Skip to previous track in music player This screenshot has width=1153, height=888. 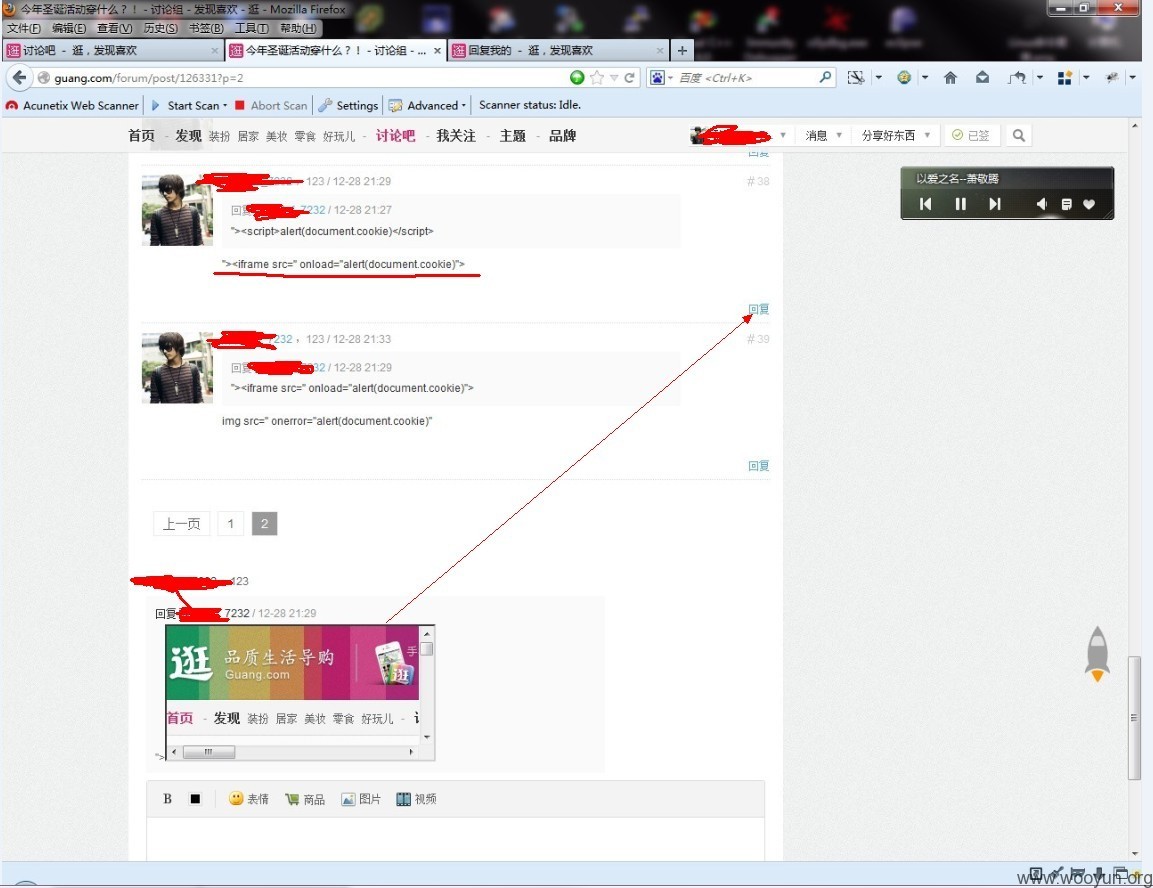[926, 204]
